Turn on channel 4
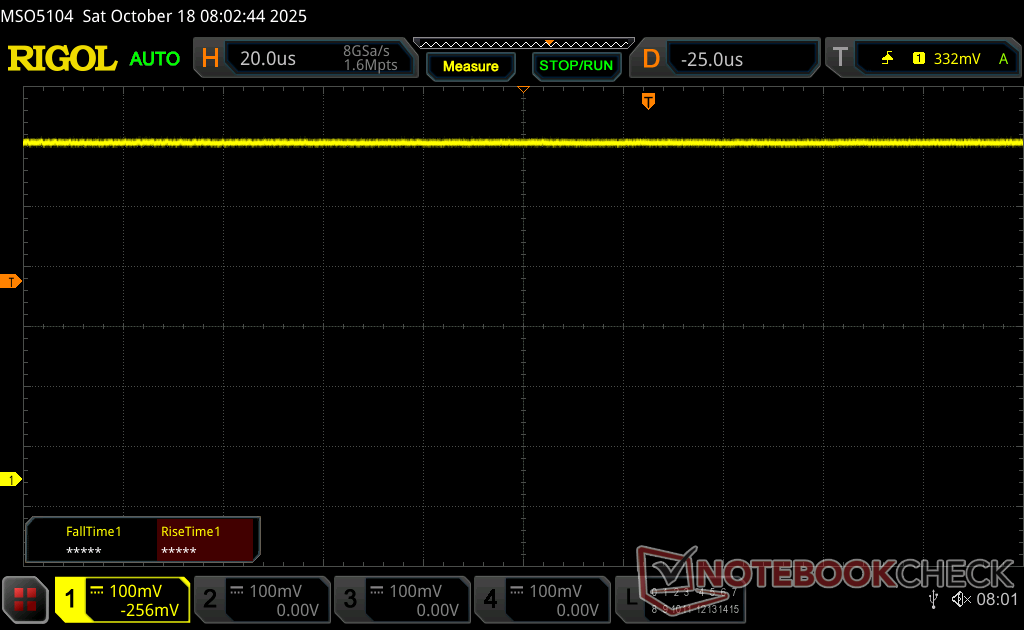 (x=542, y=600)
